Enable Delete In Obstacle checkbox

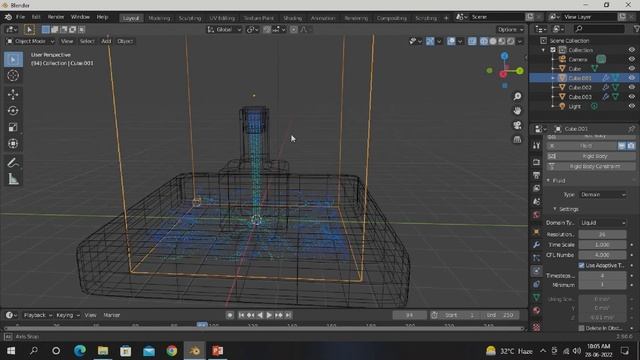(581, 328)
